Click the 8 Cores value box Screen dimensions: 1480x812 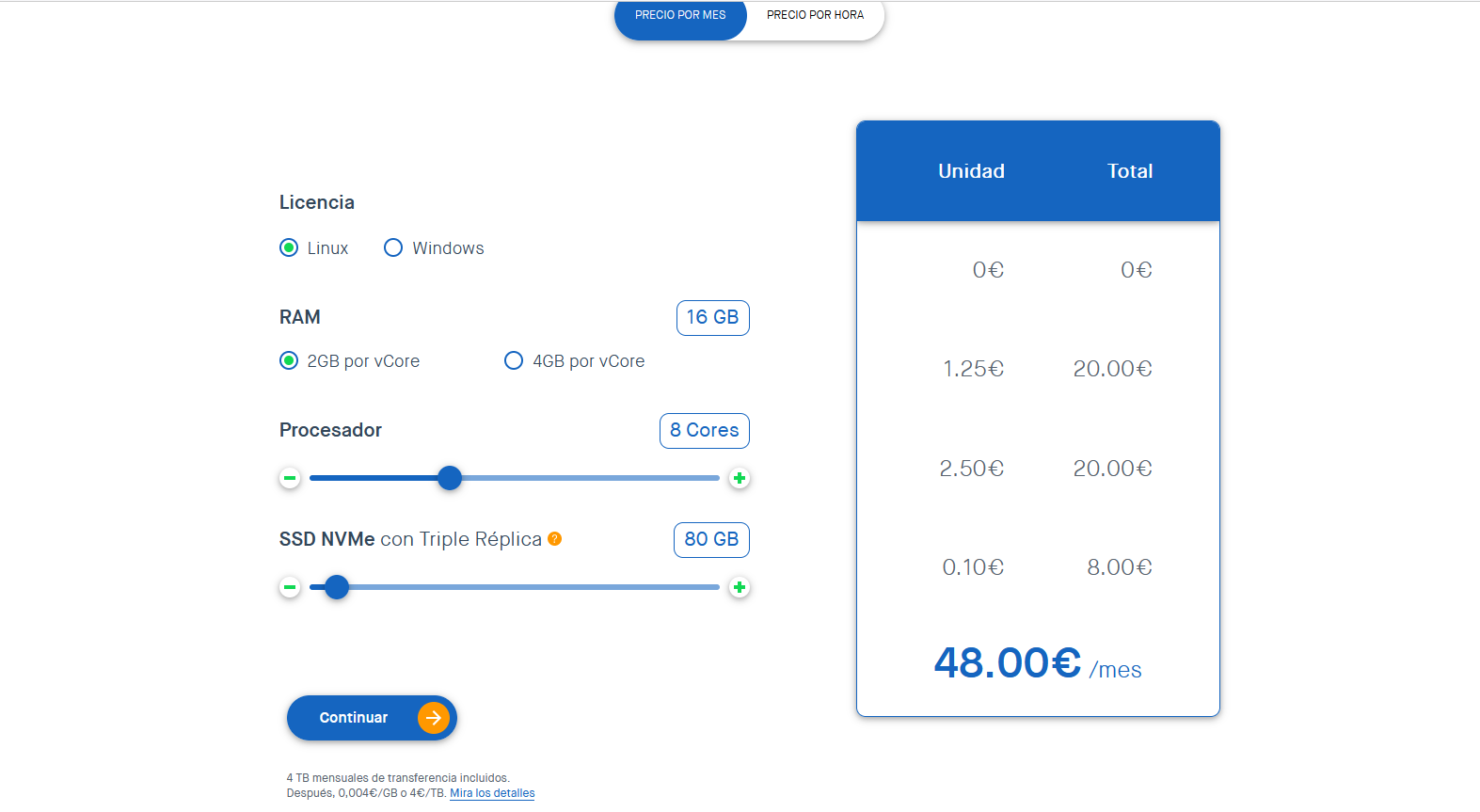pos(704,431)
